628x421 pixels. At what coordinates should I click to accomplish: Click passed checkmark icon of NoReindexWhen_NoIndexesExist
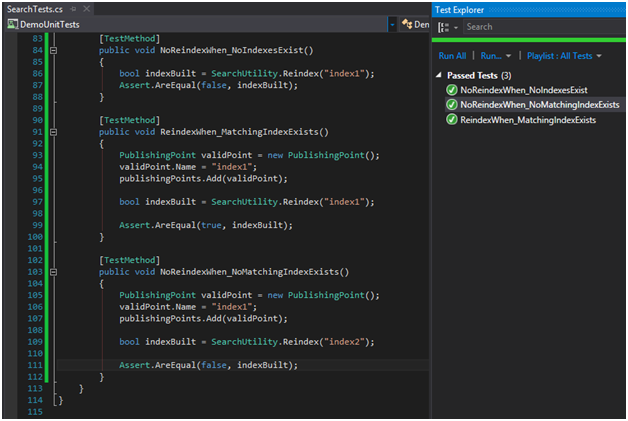tap(452, 90)
